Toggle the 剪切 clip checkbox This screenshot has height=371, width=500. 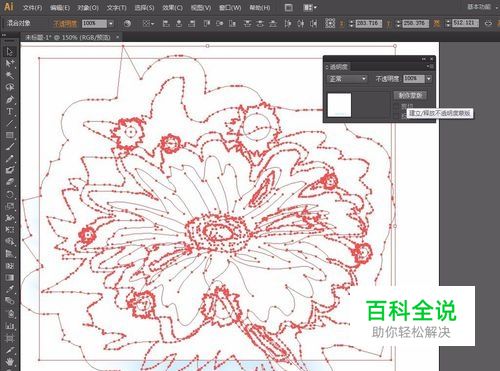(x=396, y=106)
